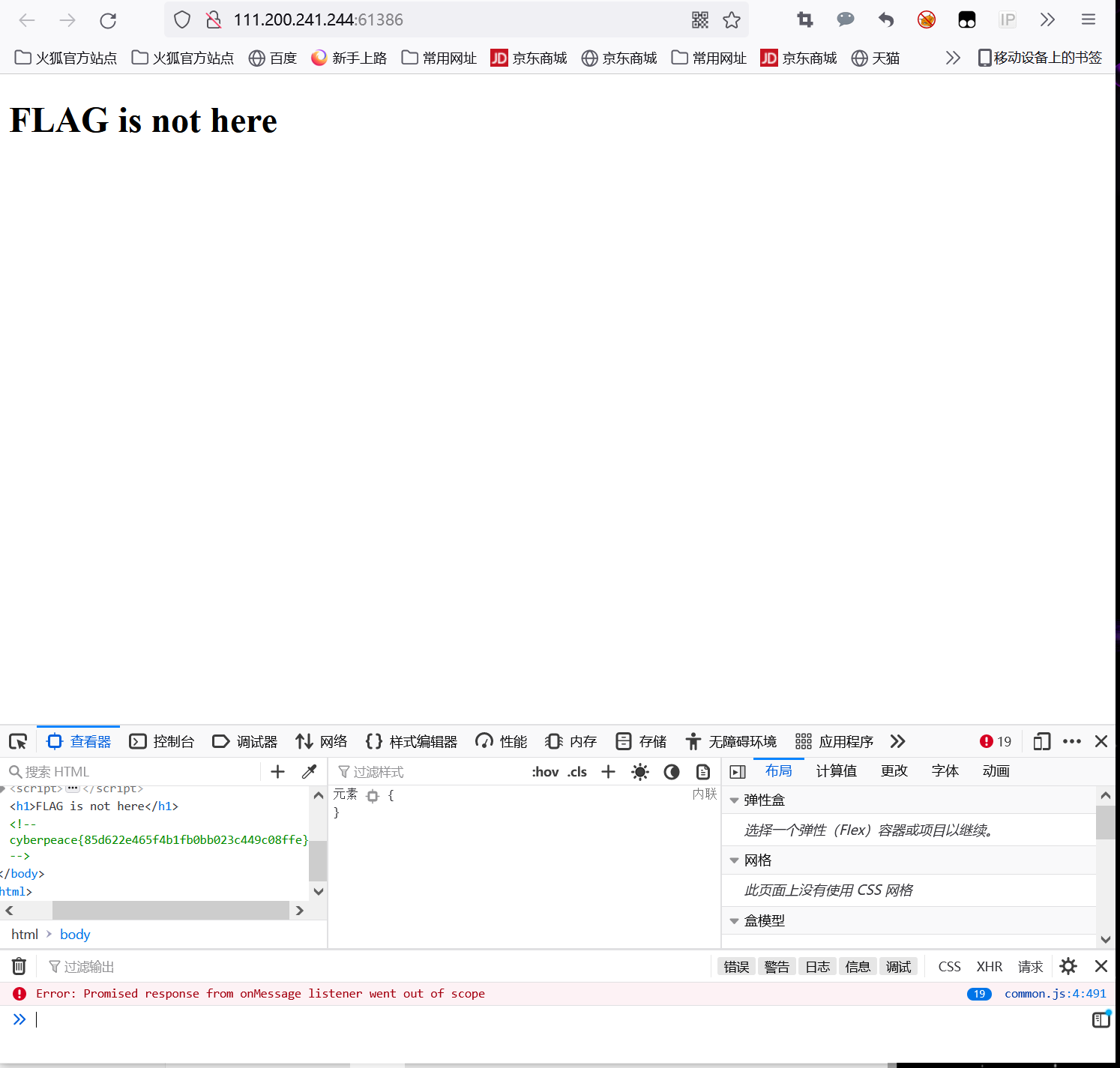Screen dimensions: 1120x1068
Task: Open console settings gear
Action: 1068,966
